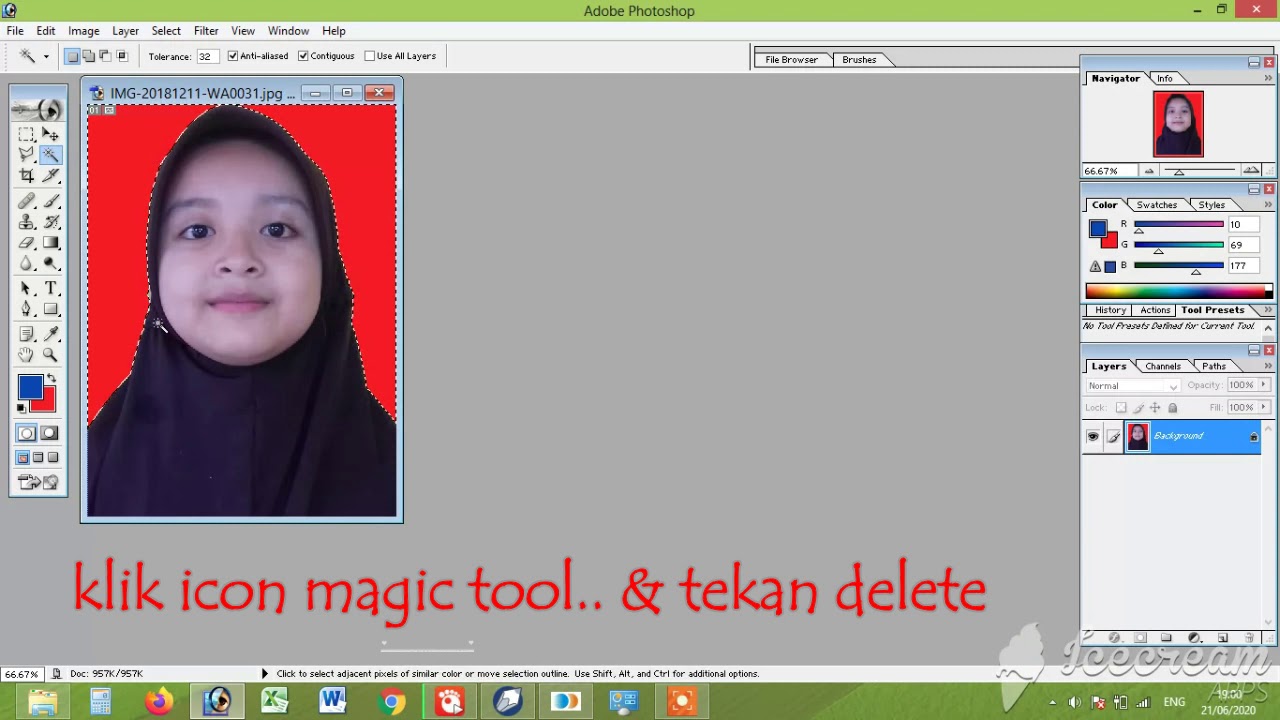
Task: Select the Notes tool
Action: (26, 334)
